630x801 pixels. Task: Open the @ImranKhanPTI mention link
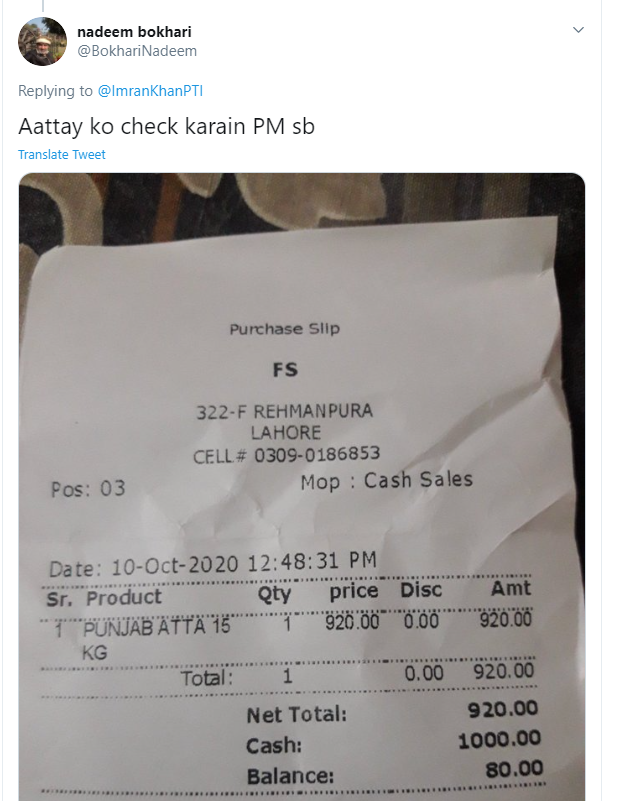pos(150,91)
